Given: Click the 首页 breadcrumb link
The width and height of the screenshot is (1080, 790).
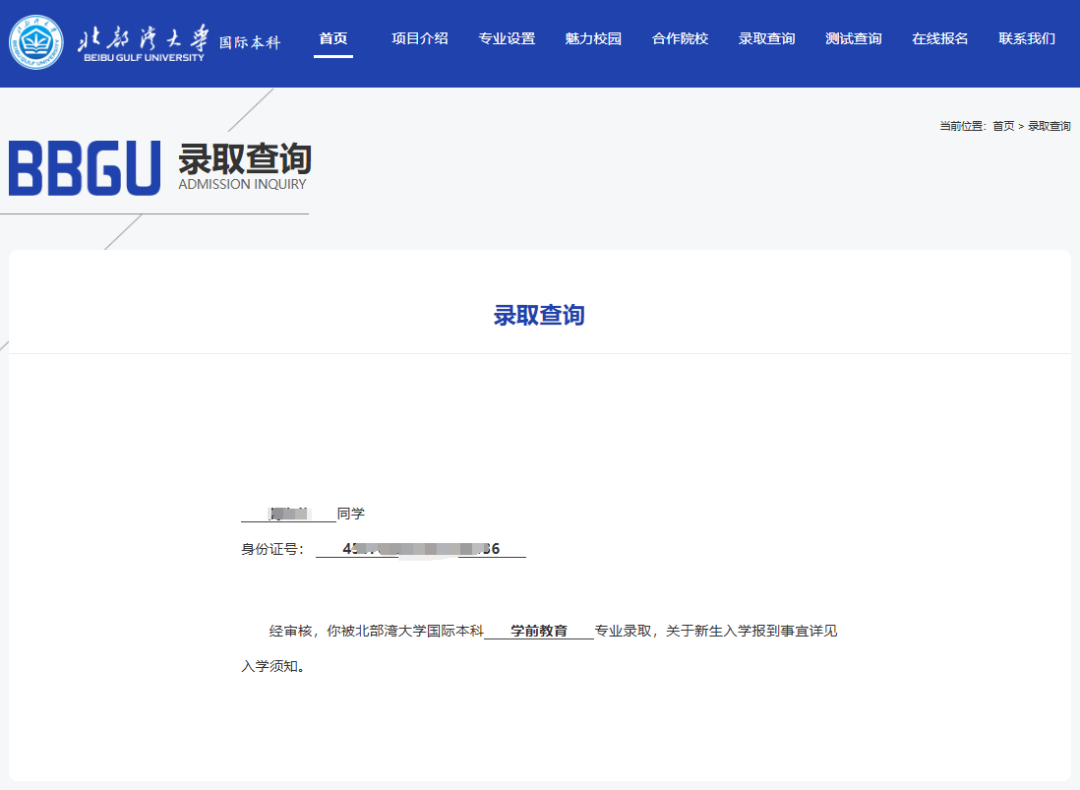Looking at the screenshot, I should click(x=1003, y=126).
